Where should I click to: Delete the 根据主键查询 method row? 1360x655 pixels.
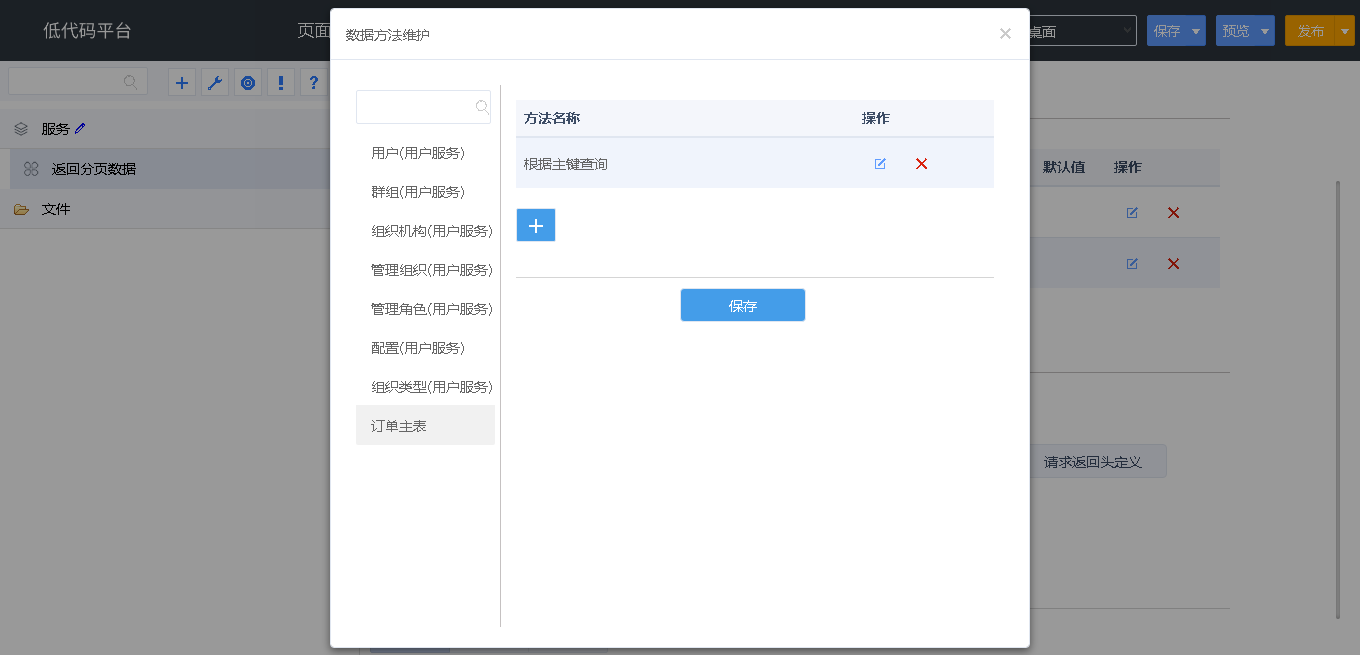[921, 164]
